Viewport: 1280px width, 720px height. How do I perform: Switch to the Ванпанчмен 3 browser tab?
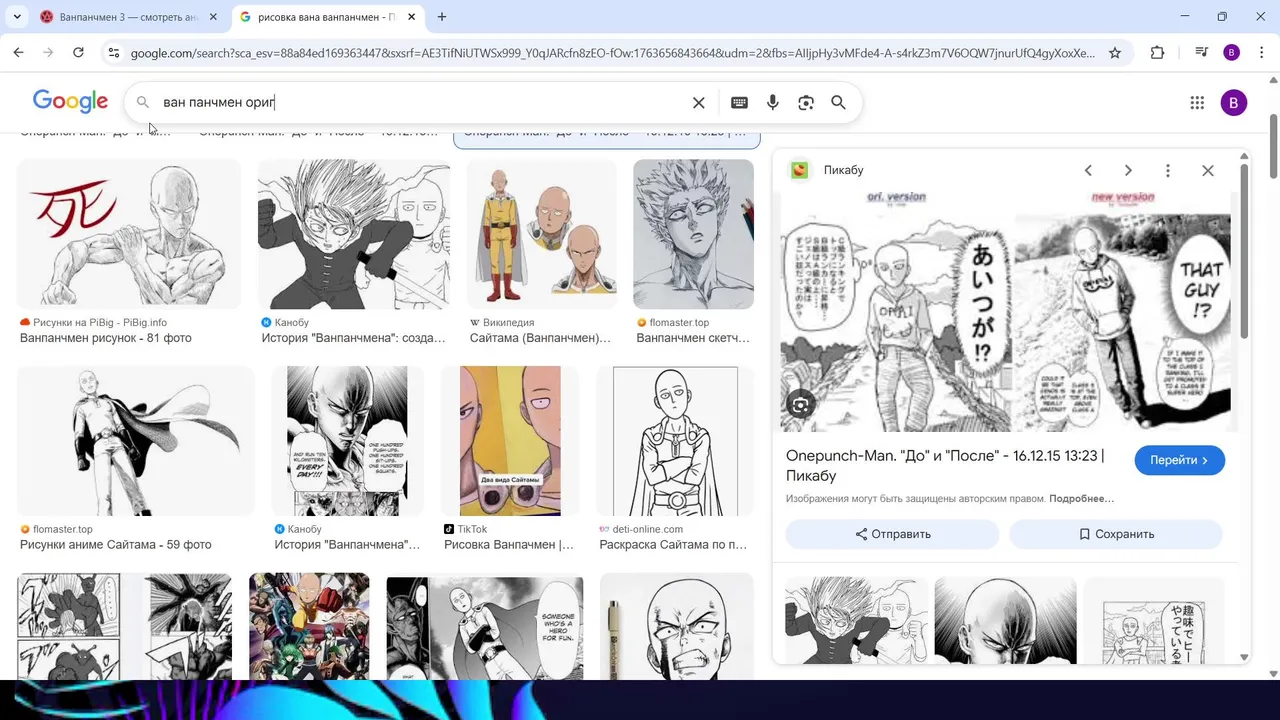pos(128,17)
